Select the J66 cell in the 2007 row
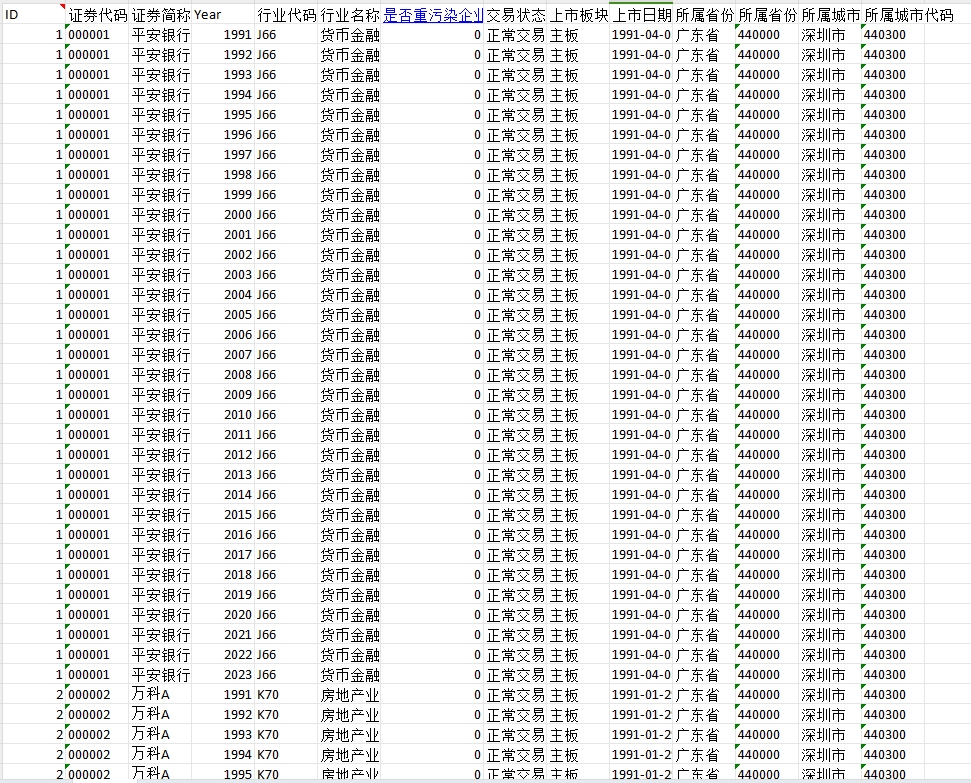 (x=286, y=355)
